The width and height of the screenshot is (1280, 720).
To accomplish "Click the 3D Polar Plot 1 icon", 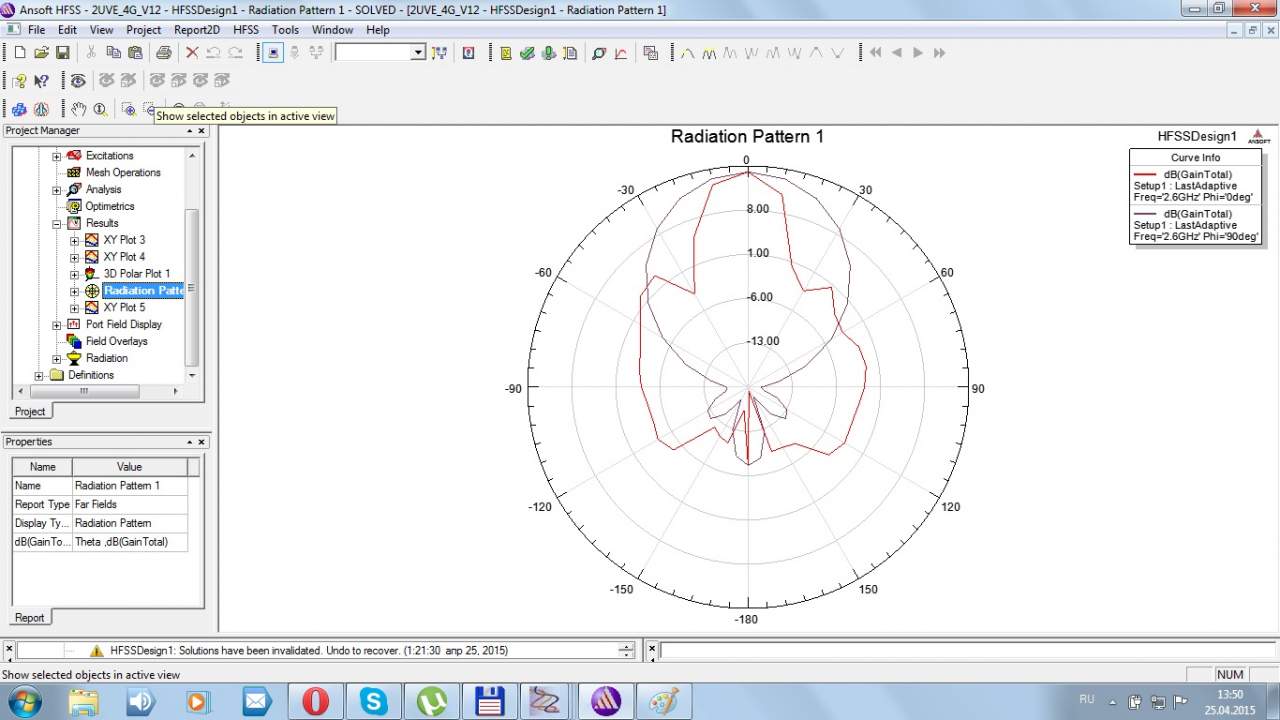I will 92,274.
